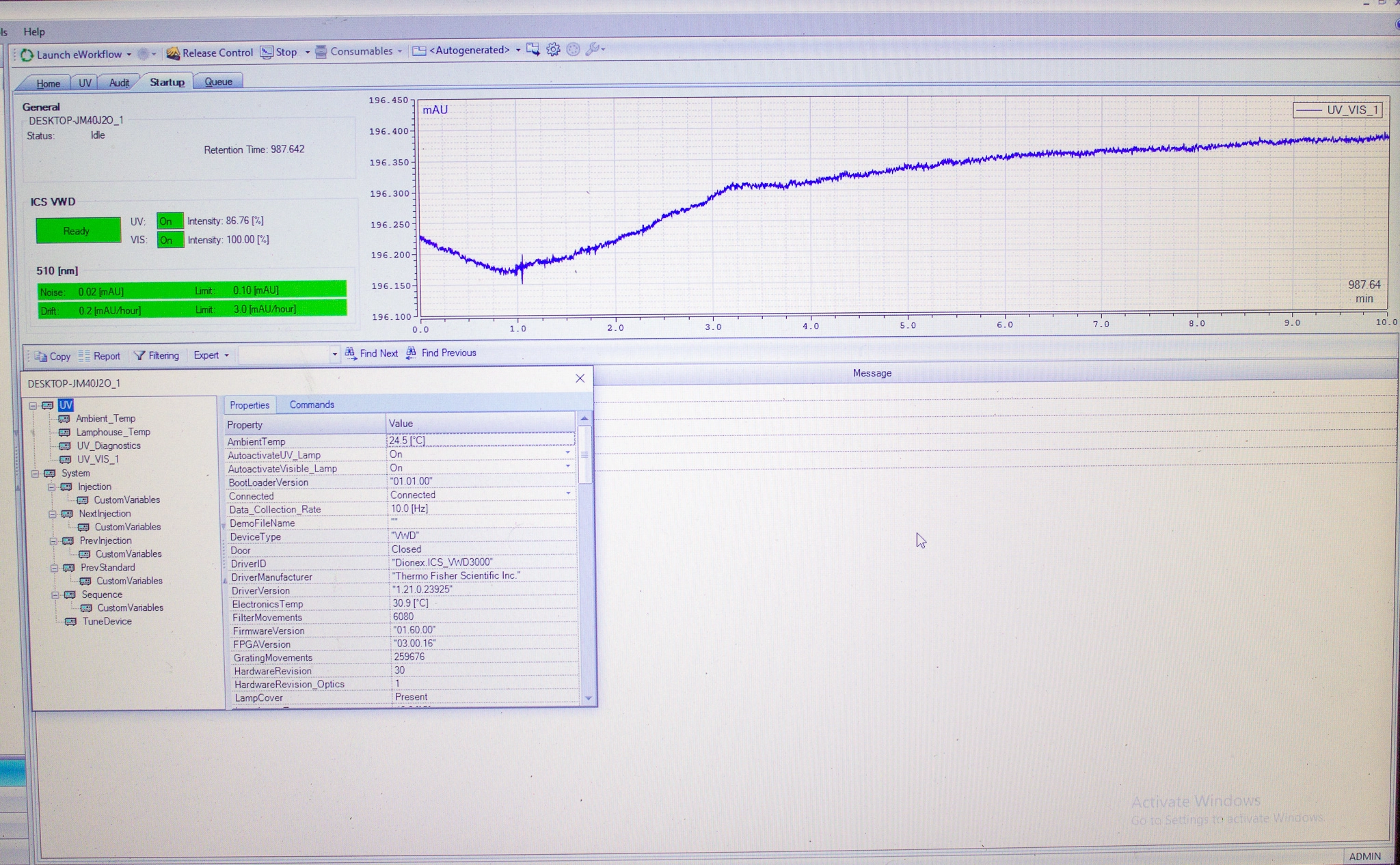Click the wrench tools icon
Viewport: 1400px width, 865px height.
pyautogui.click(x=593, y=49)
